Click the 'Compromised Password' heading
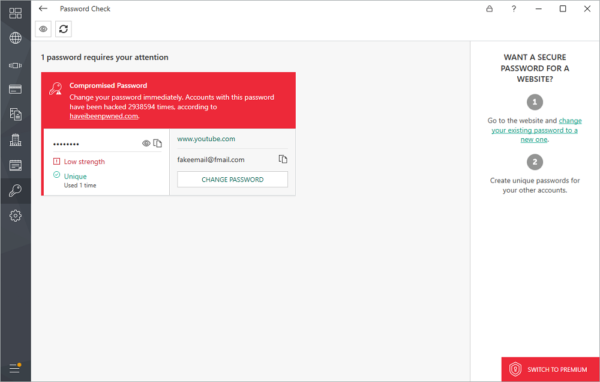 pos(108,85)
